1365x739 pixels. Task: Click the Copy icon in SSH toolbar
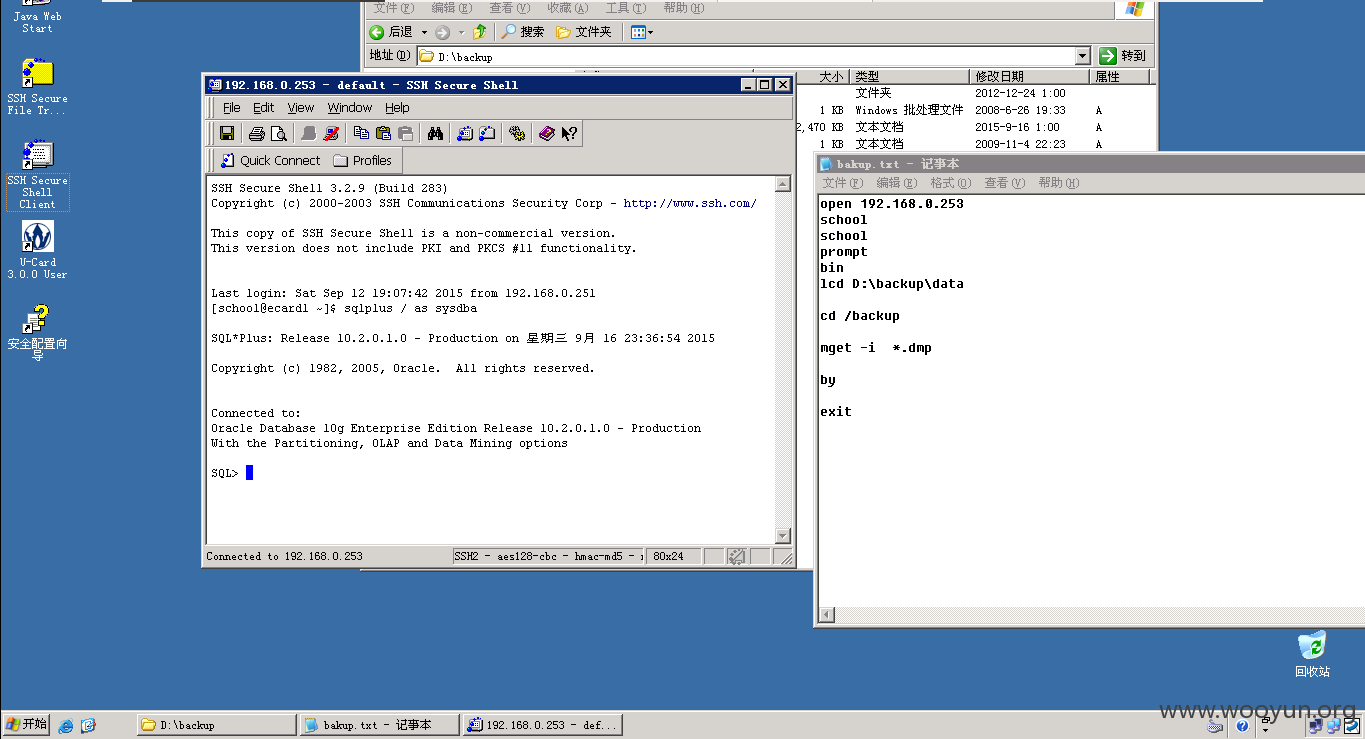pos(361,133)
